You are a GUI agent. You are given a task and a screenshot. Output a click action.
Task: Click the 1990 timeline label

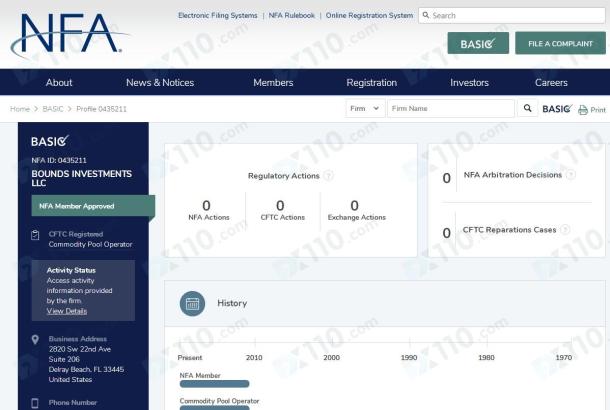(x=409, y=357)
